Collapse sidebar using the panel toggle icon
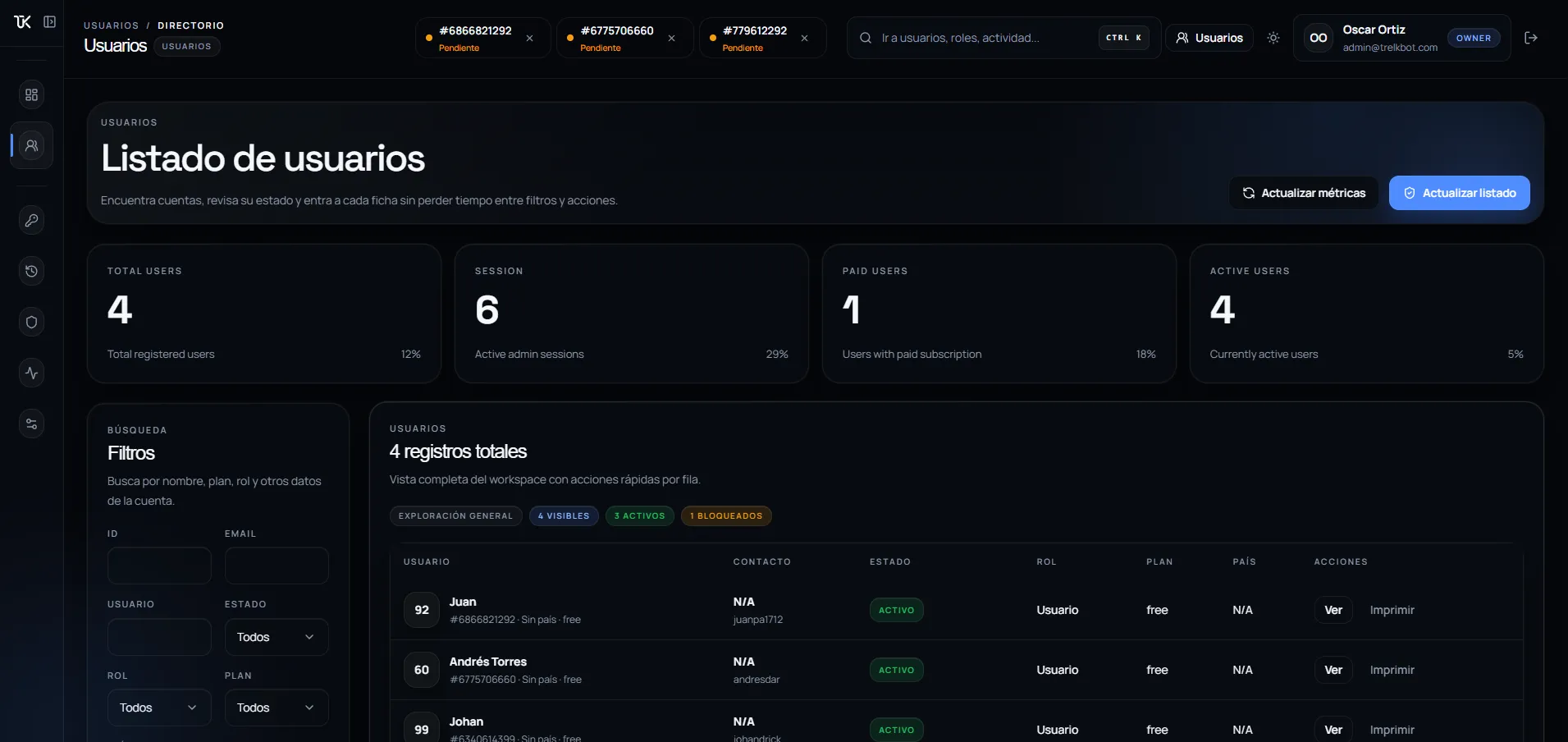 pyautogui.click(x=49, y=22)
